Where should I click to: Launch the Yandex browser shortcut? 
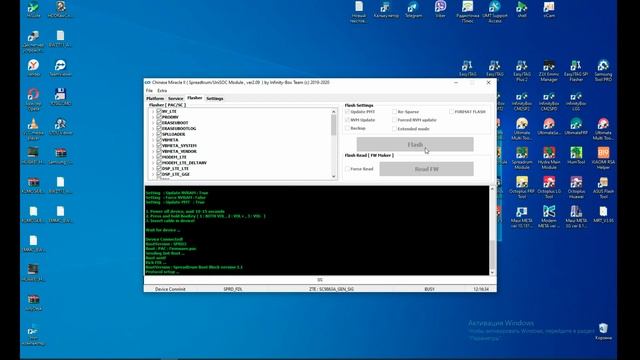coord(33,68)
